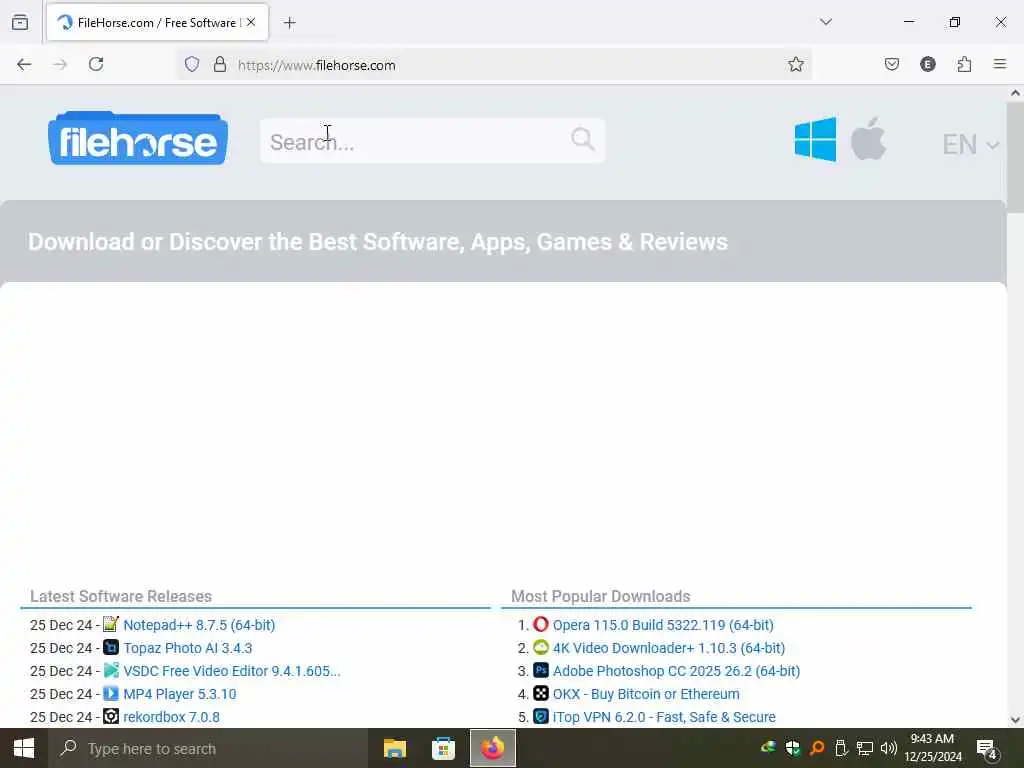Close the FileHorse.com tab
The image size is (1024, 768).
[251, 22]
